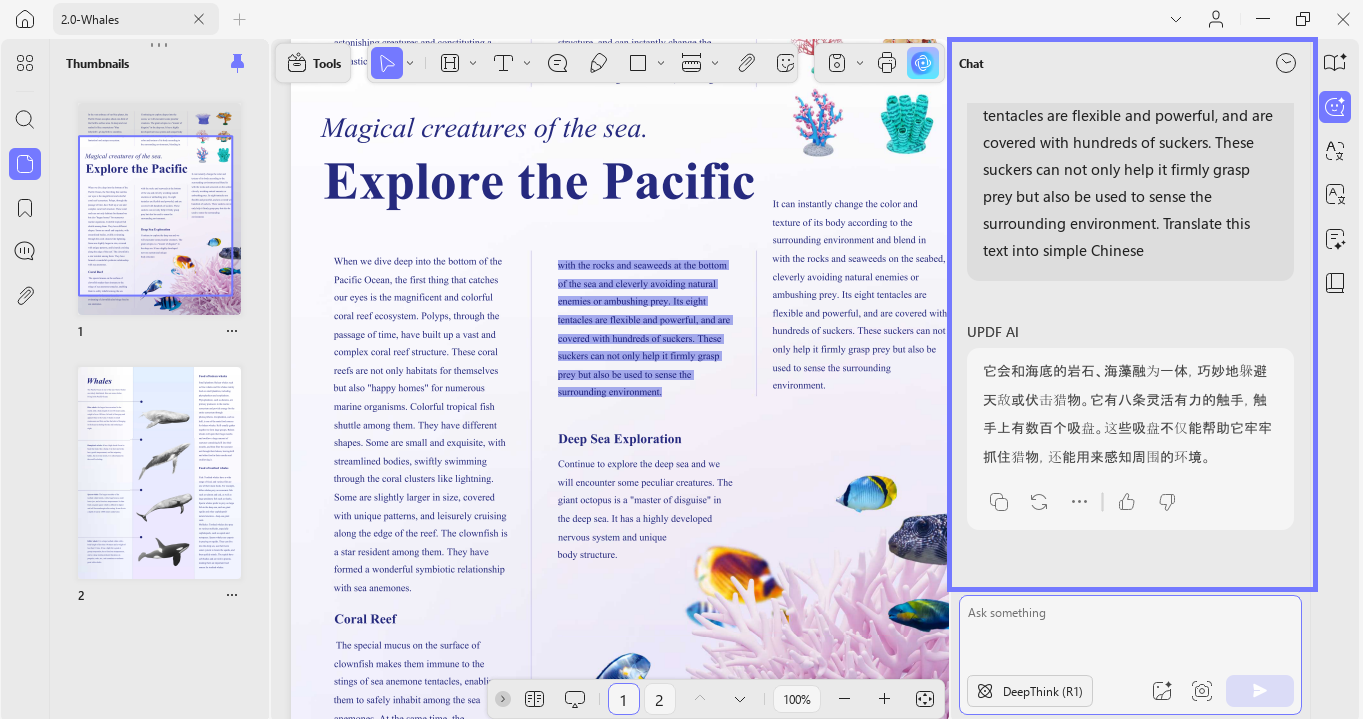1363x719 pixels.
Task: Expand the save options dropdown arrow
Action: pos(861,63)
